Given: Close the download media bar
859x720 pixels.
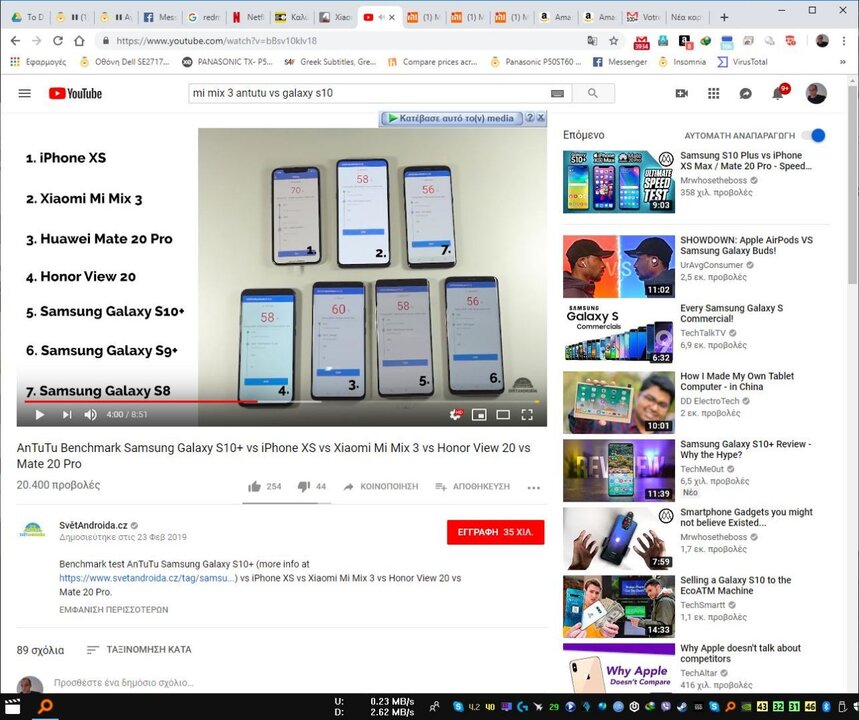Looking at the screenshot, I should coord(541,117).
